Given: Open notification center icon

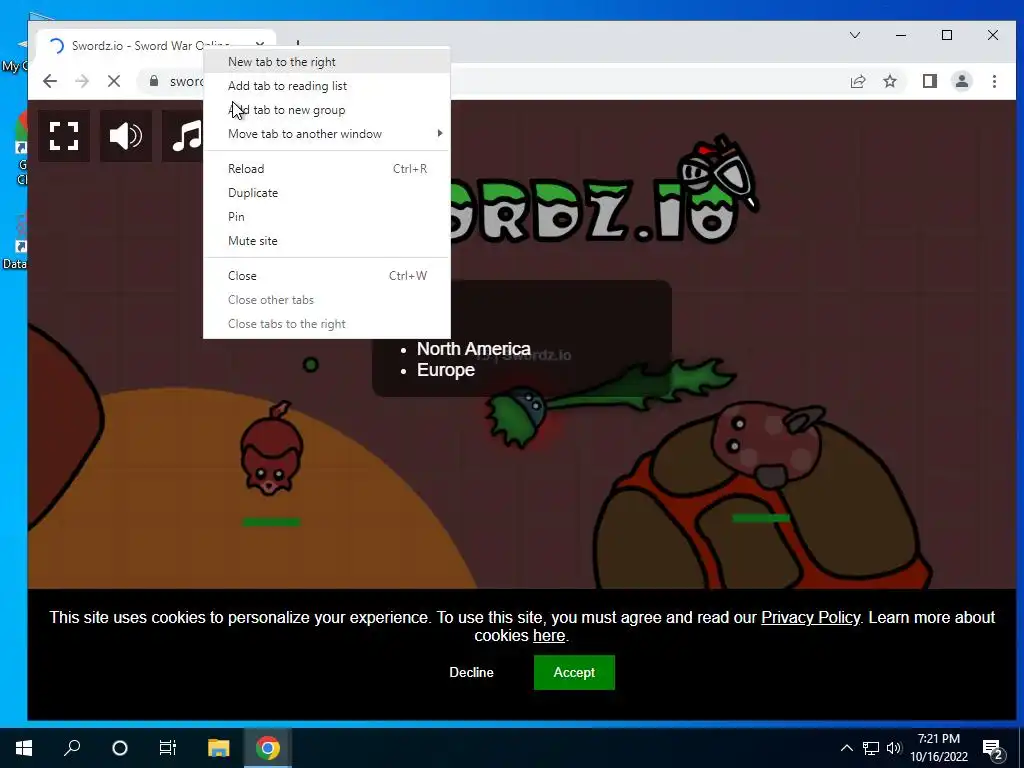Looking at the screenshot, I should click(993, 748).
